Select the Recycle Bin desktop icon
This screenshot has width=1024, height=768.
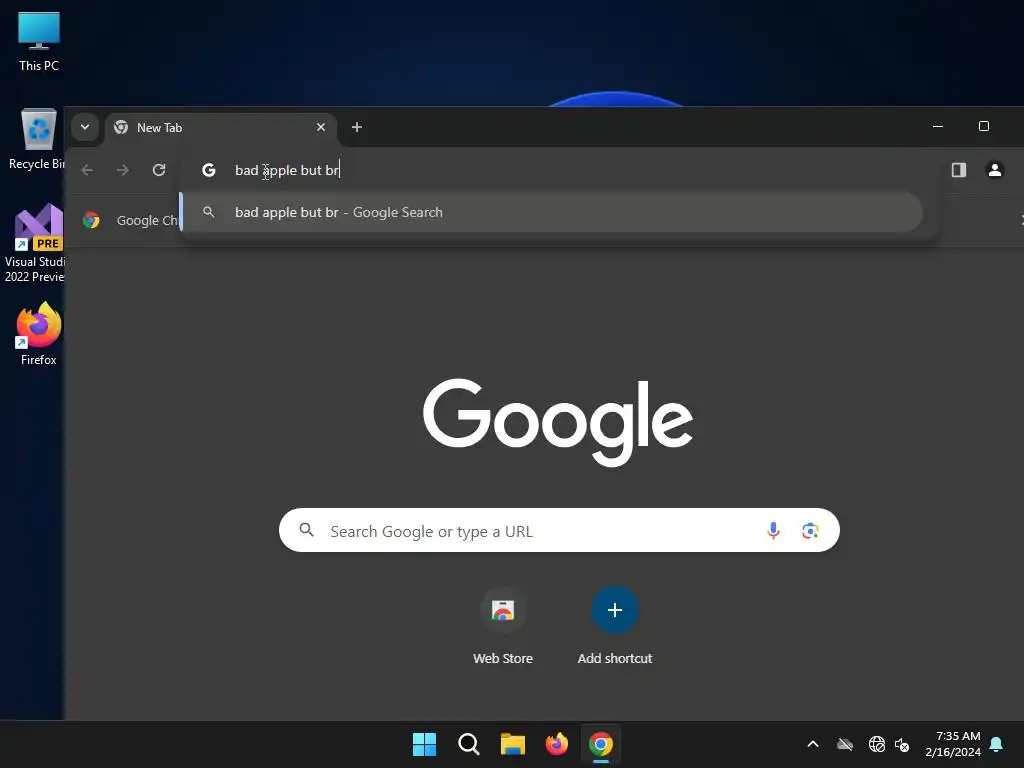point(37,139)
